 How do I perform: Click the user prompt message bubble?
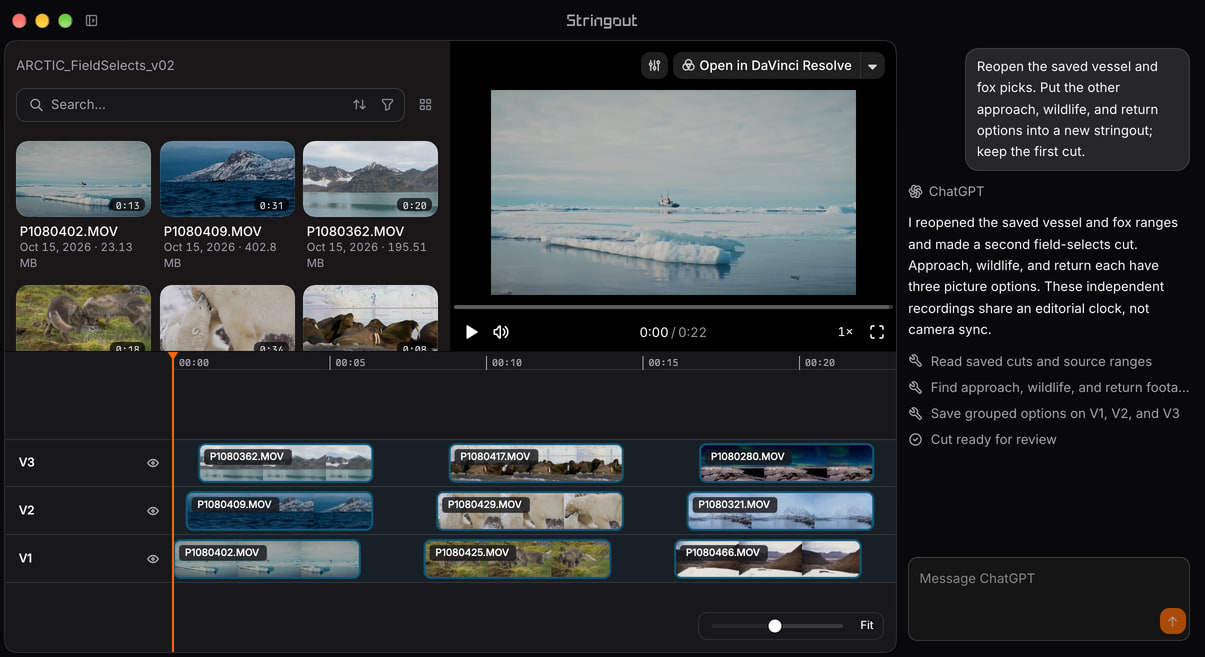(x=1078, y=109)
